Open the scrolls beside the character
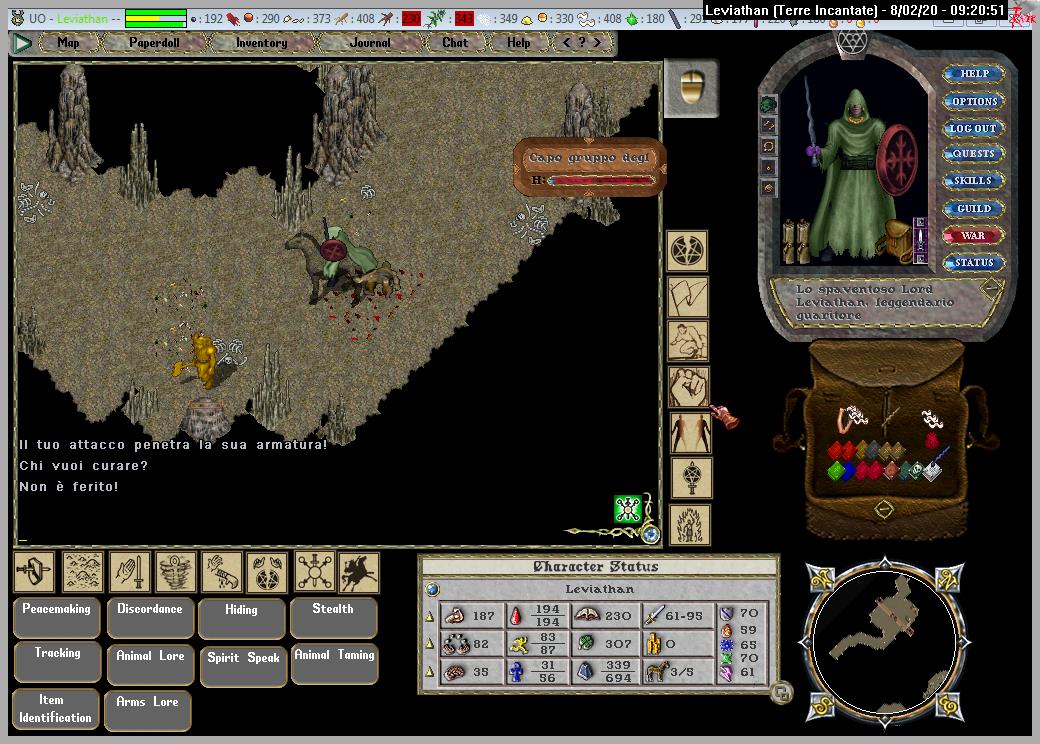 795,241
